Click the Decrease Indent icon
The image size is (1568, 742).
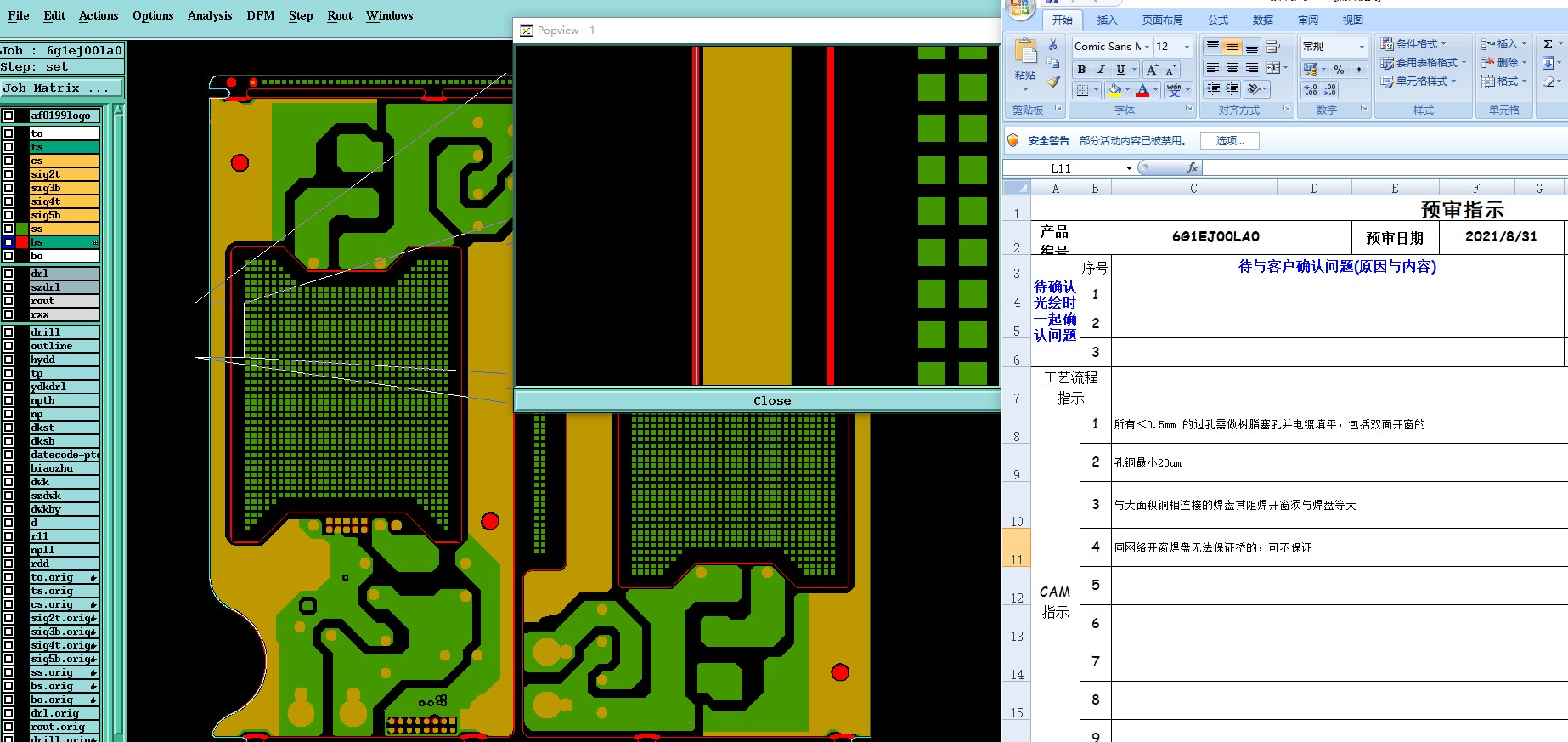point(1213,88)
